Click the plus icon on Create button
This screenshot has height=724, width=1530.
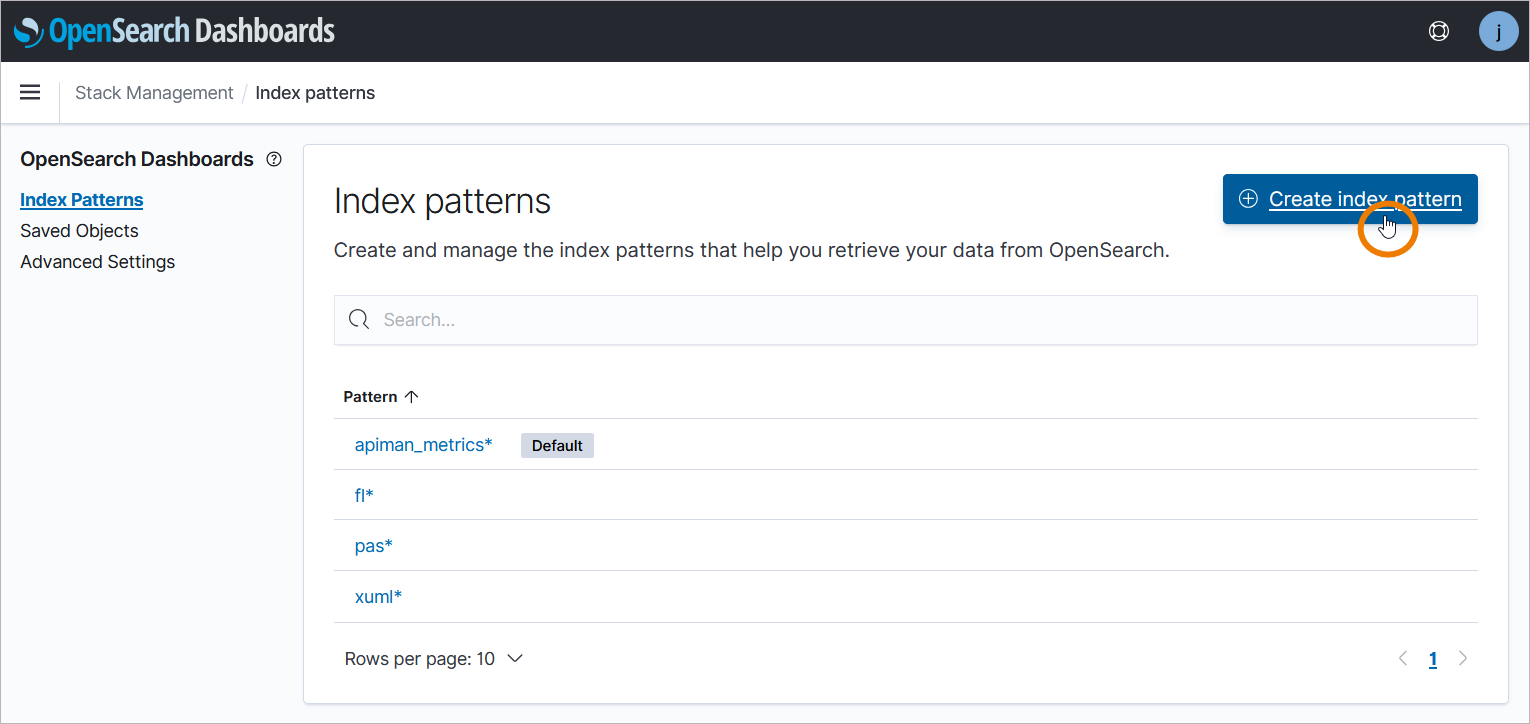pos(1248,199)
